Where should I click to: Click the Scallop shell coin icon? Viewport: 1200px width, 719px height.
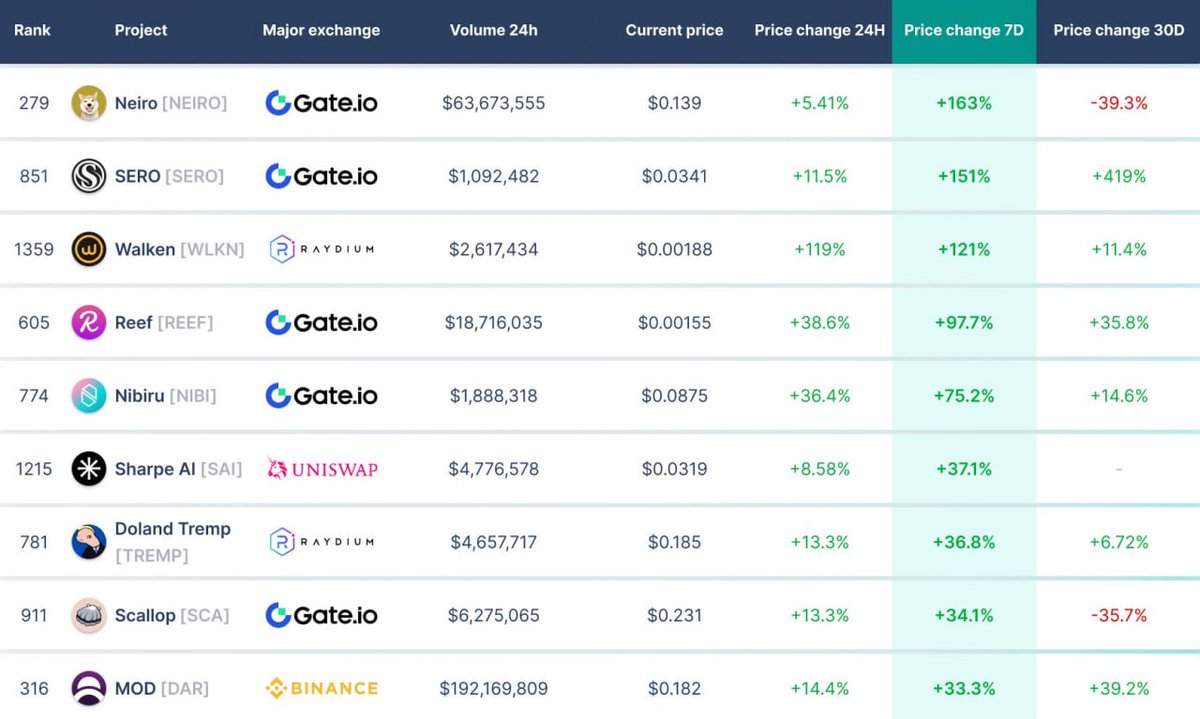89,615
